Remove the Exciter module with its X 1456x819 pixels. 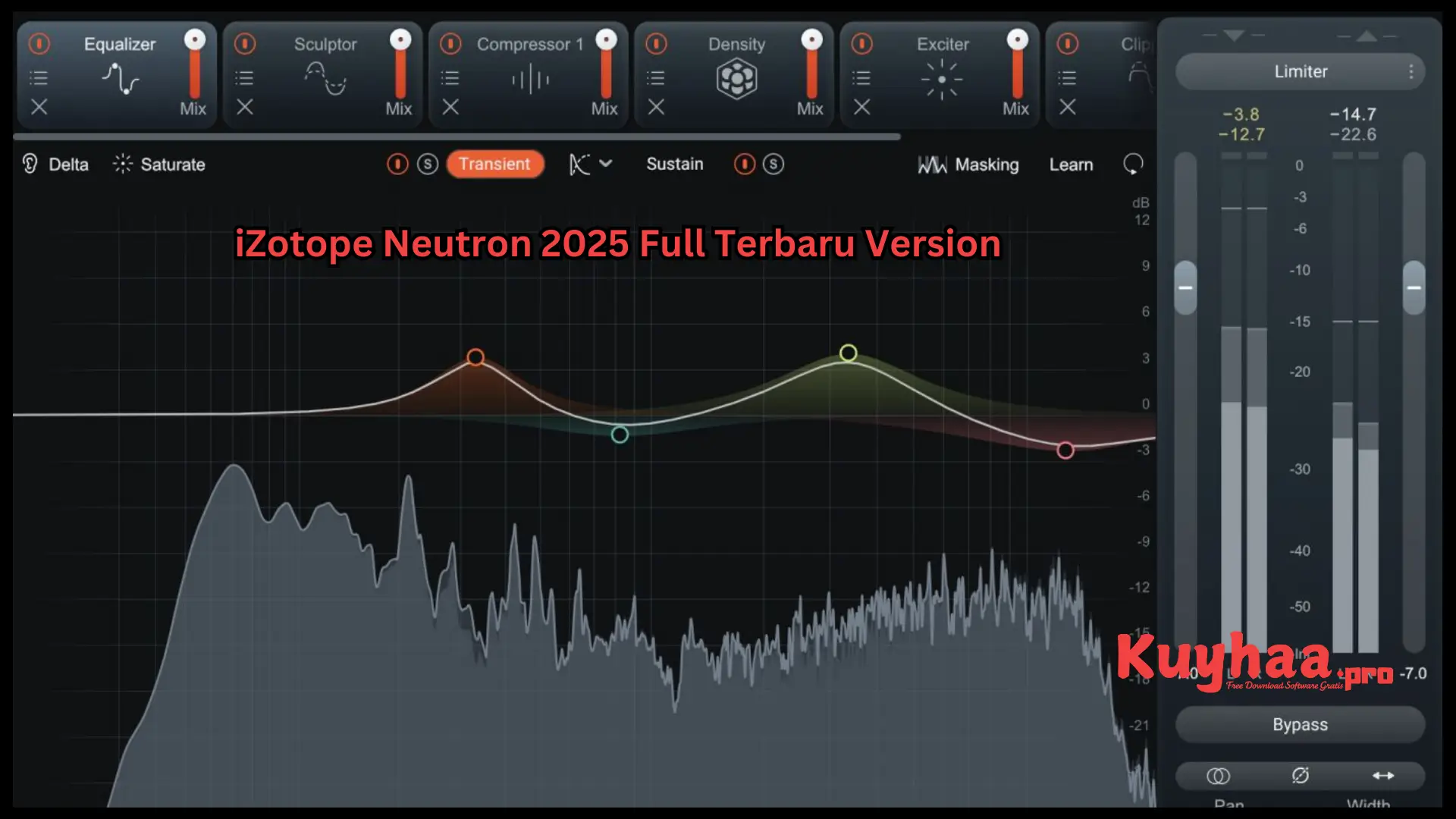point(861,108)
